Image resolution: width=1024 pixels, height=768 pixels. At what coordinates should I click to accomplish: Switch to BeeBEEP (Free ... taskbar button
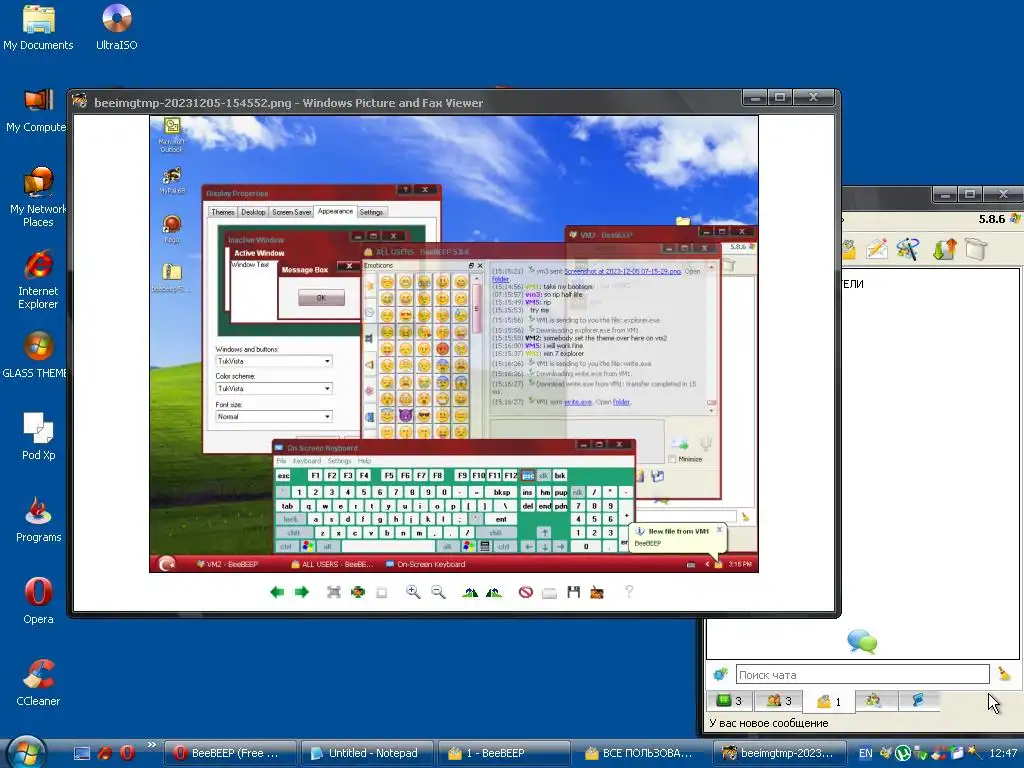tap(229, 753)
